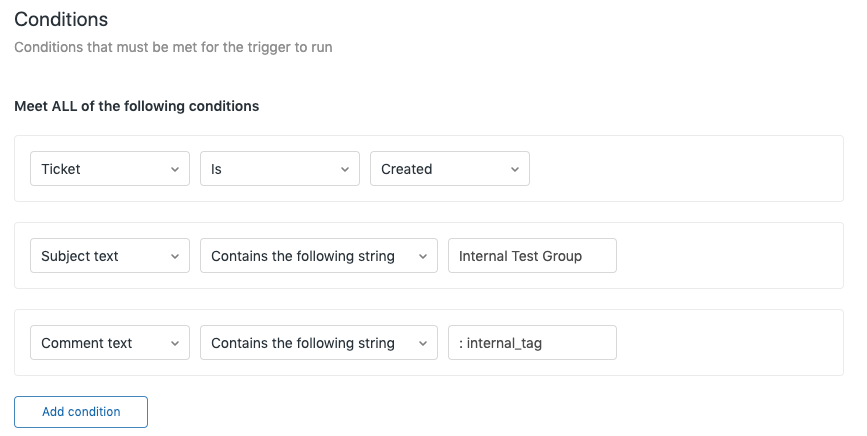The width and height of the screenshot is (867, 436).
Task: Click into the internal_tag value field
Action: click(532, 343)
